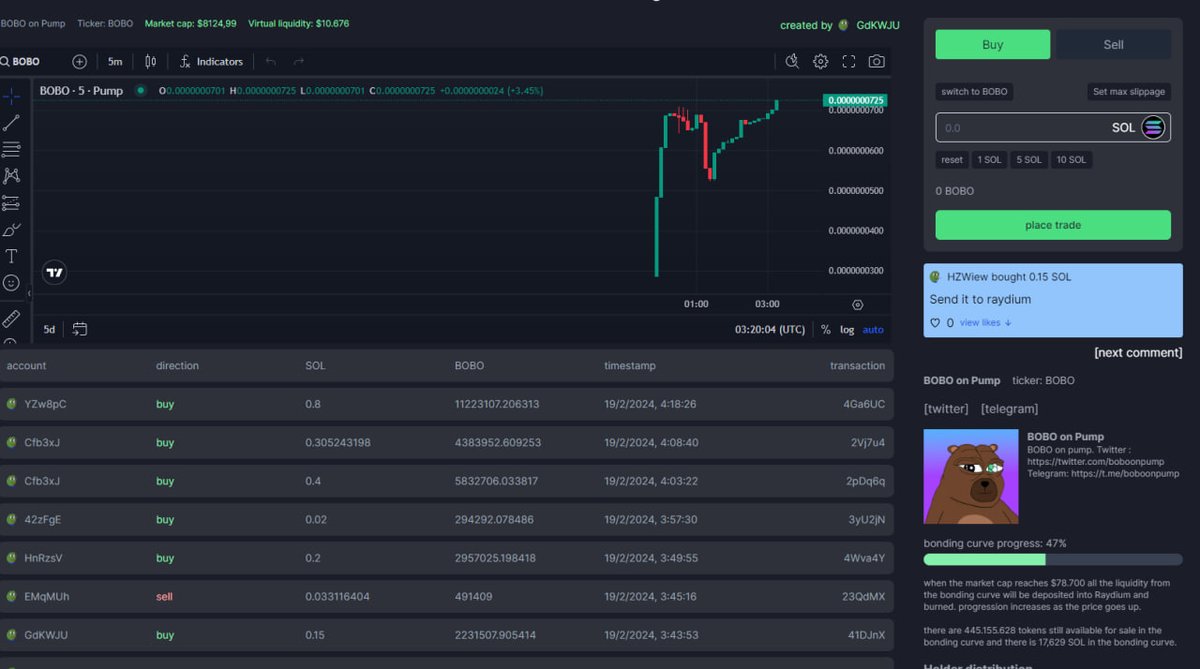
Task: Open transaction 2Vj7u4
Action: (868, 442)
